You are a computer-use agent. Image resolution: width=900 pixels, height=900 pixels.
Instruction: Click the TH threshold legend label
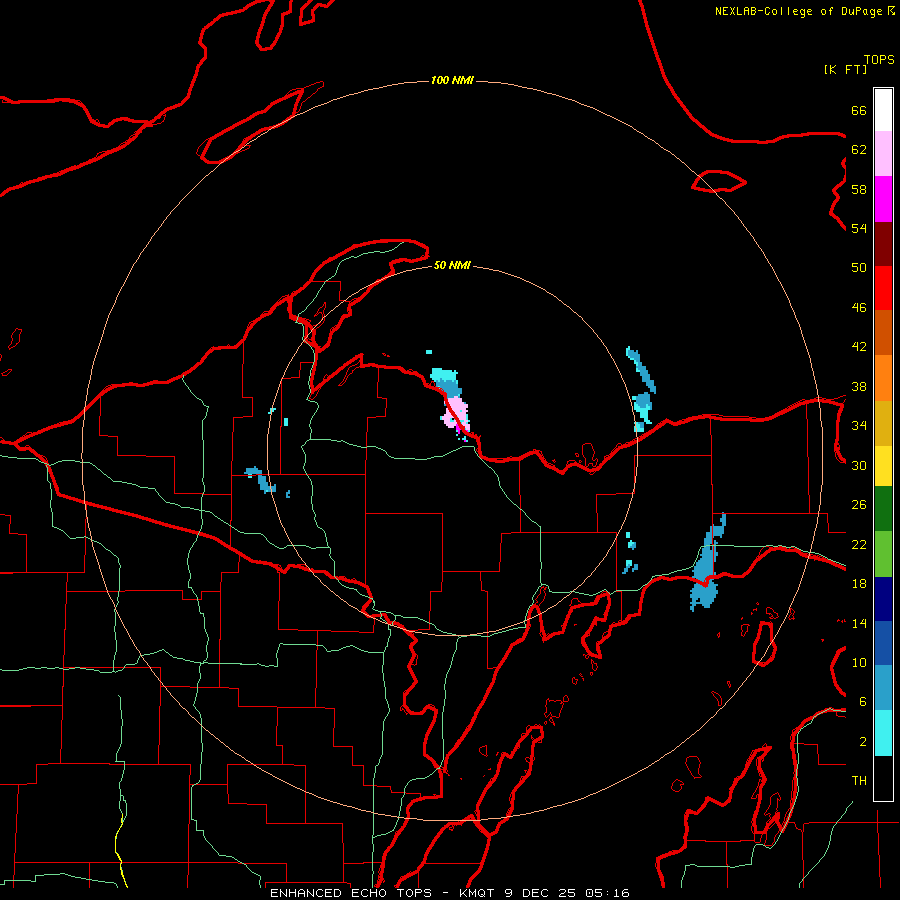[859, 781]
